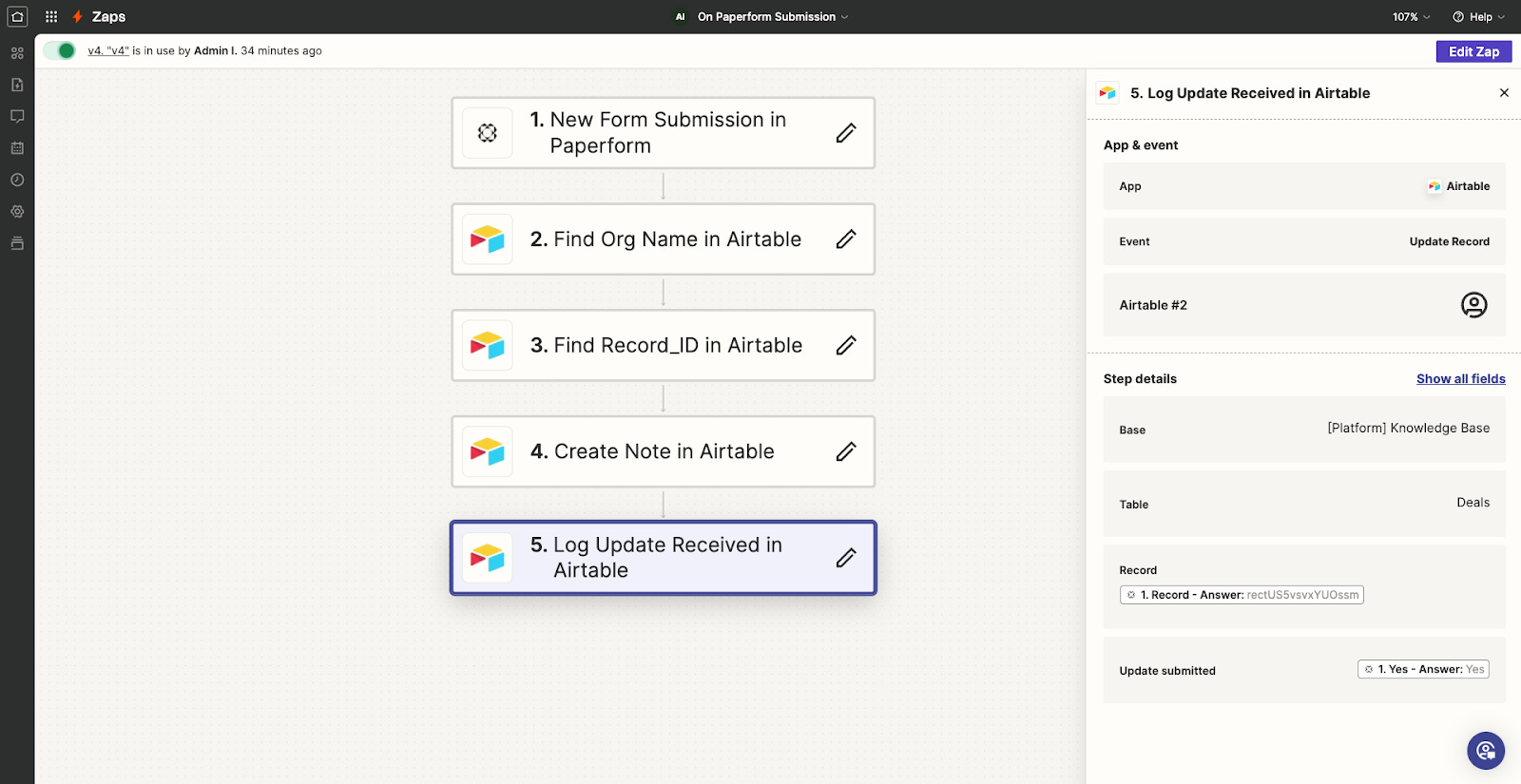Open the settings gear sidebar icon

(x=17, y=212)
